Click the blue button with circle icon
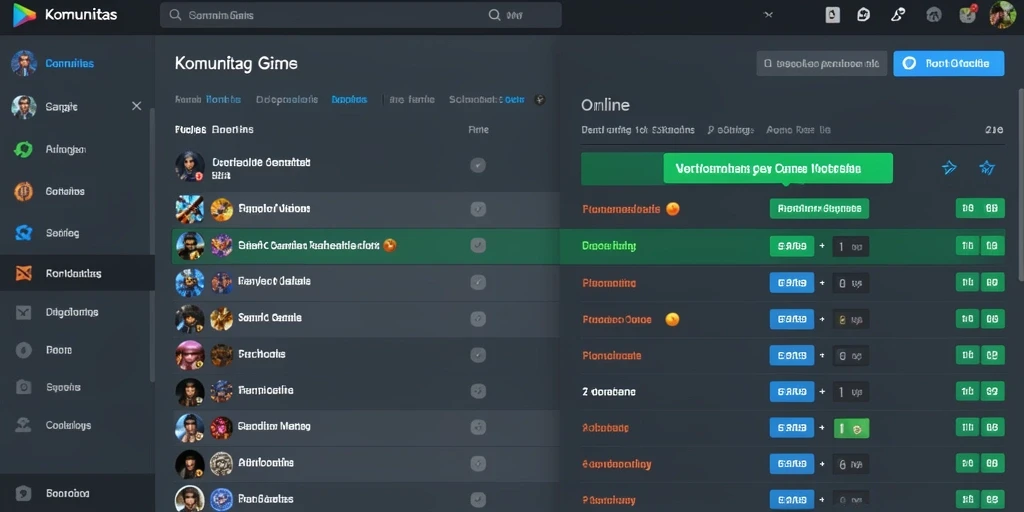1024x512 pixels. tap(948, 63)
